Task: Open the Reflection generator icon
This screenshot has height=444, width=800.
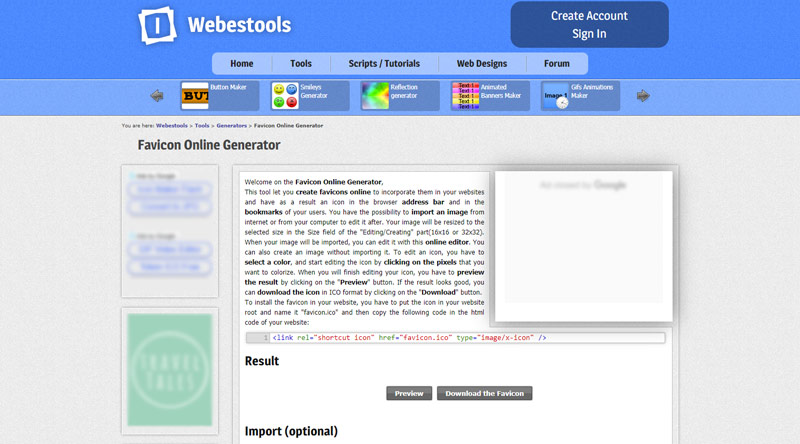Action: tap(375, 95)
